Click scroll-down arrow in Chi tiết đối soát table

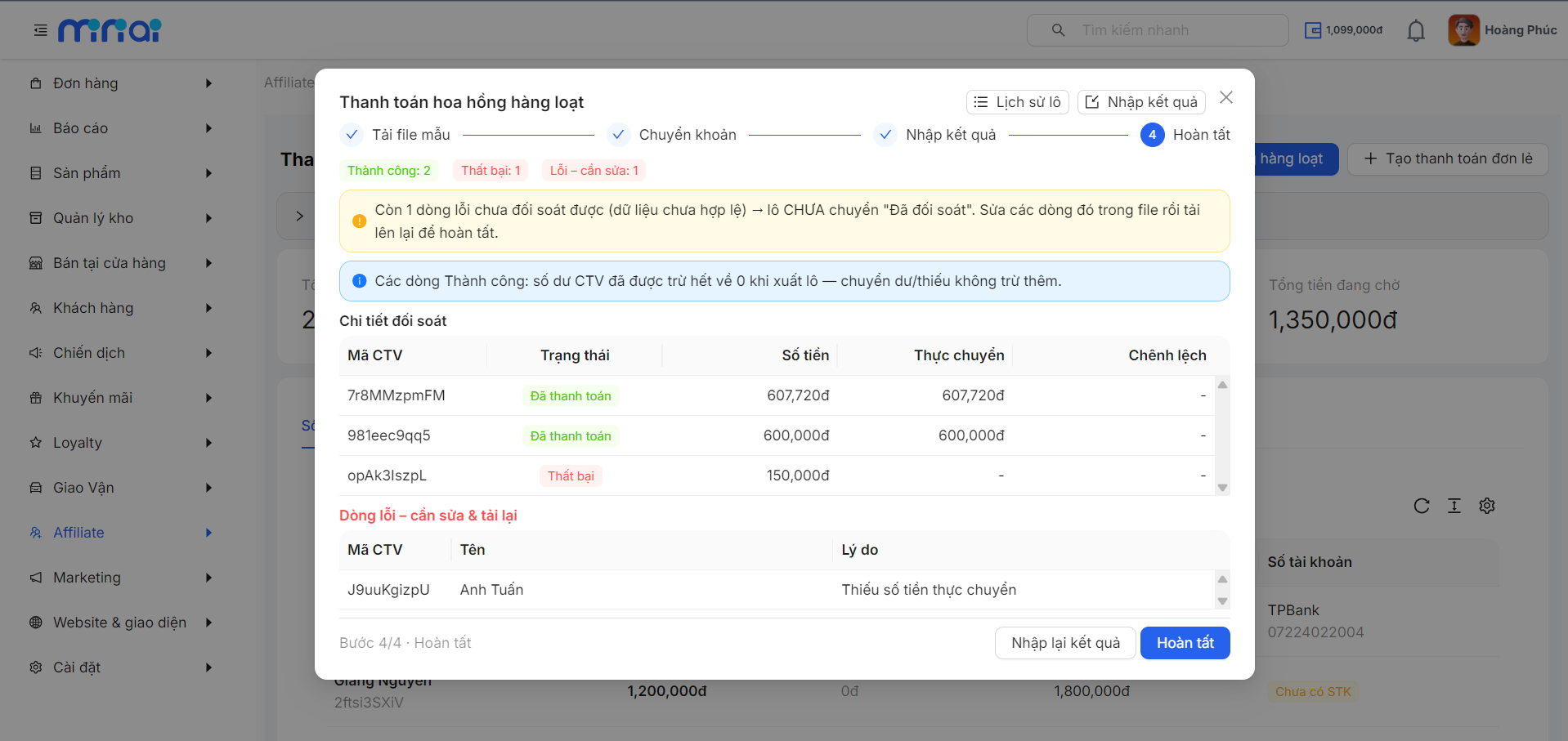[x=1223, y=488]
